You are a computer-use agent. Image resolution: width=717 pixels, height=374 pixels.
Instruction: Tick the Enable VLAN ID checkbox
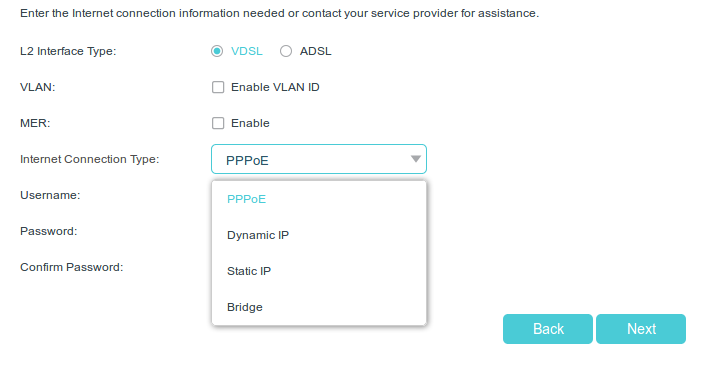pos(218,87)
